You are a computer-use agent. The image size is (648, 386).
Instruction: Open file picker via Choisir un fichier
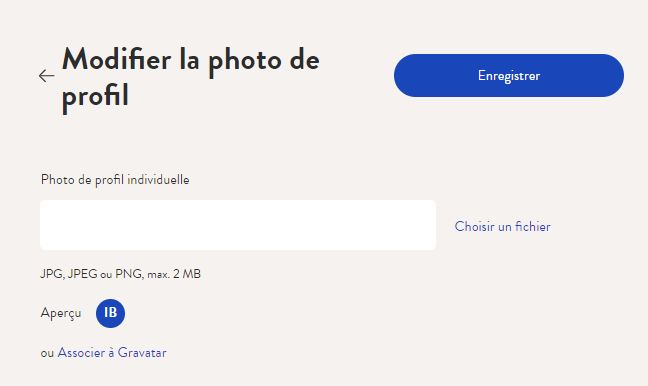503,226
